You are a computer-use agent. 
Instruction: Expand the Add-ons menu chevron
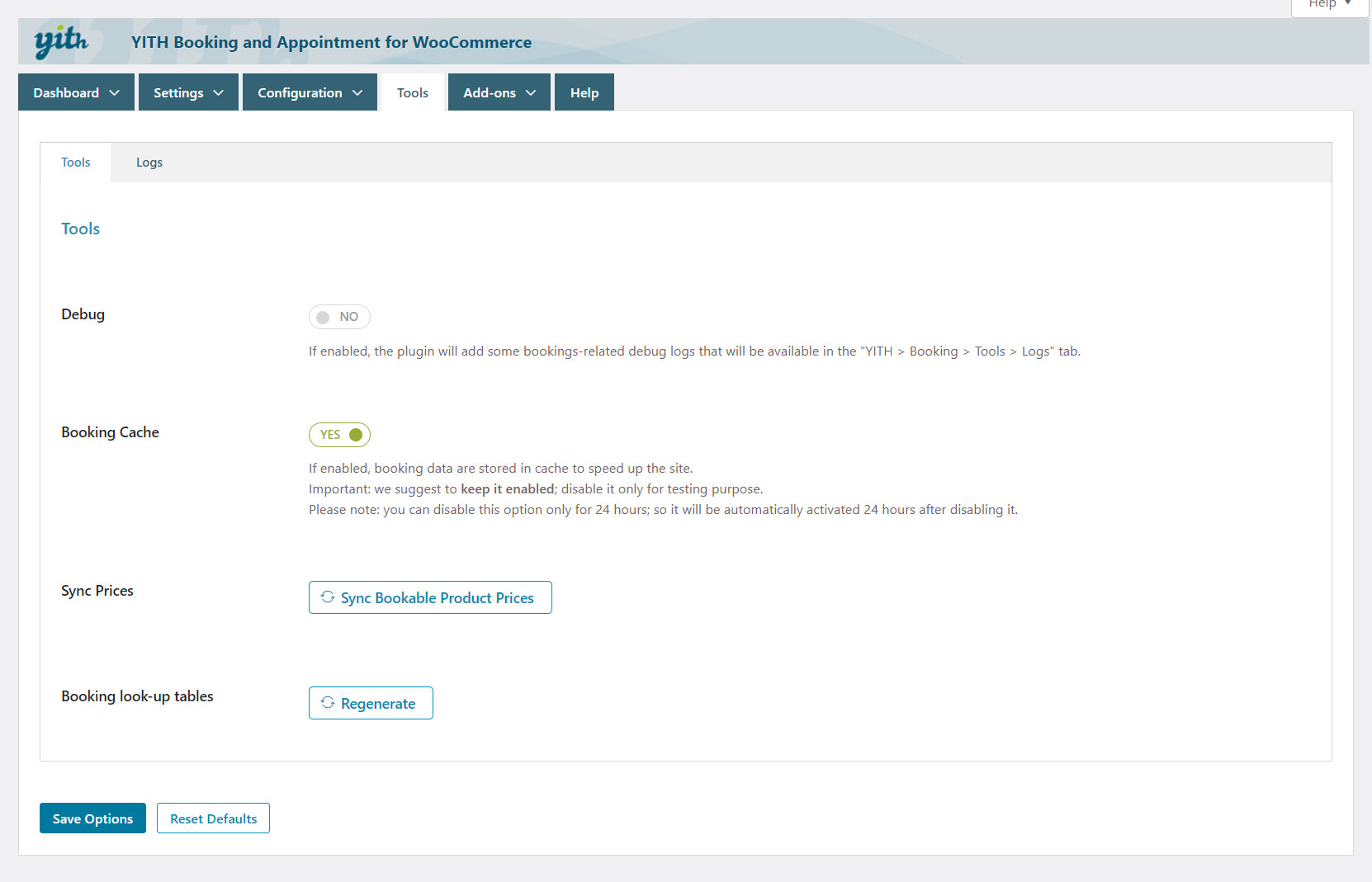pos(531,93)
